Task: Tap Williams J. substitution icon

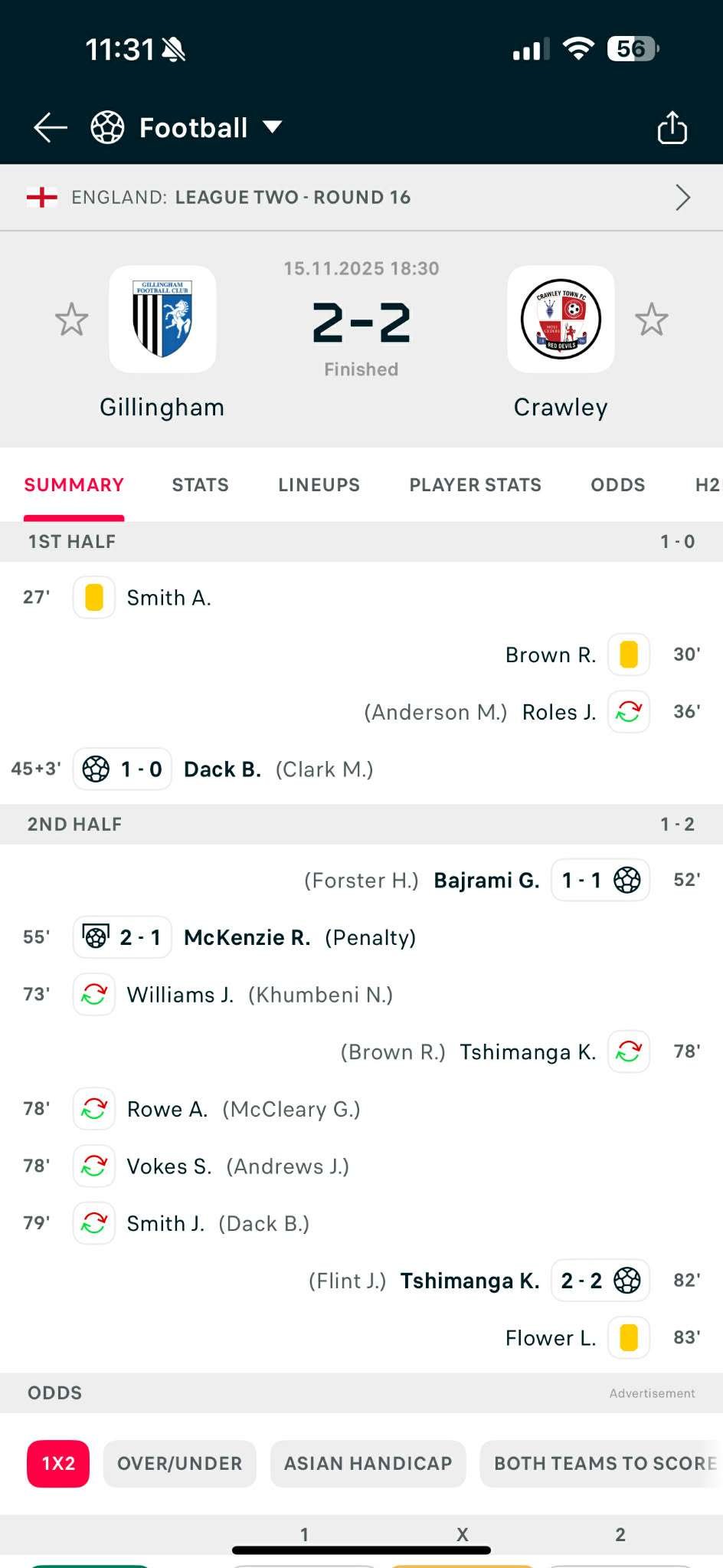Action: pos(94,994)
